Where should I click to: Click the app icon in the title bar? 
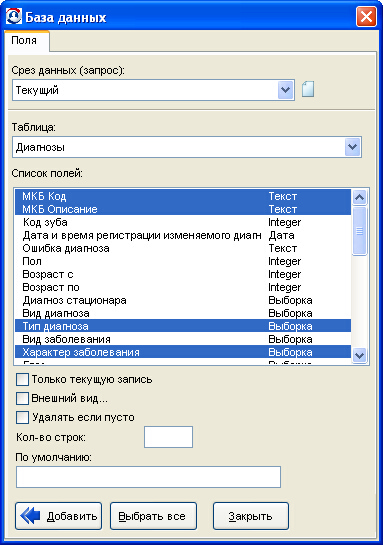(14, 16)
